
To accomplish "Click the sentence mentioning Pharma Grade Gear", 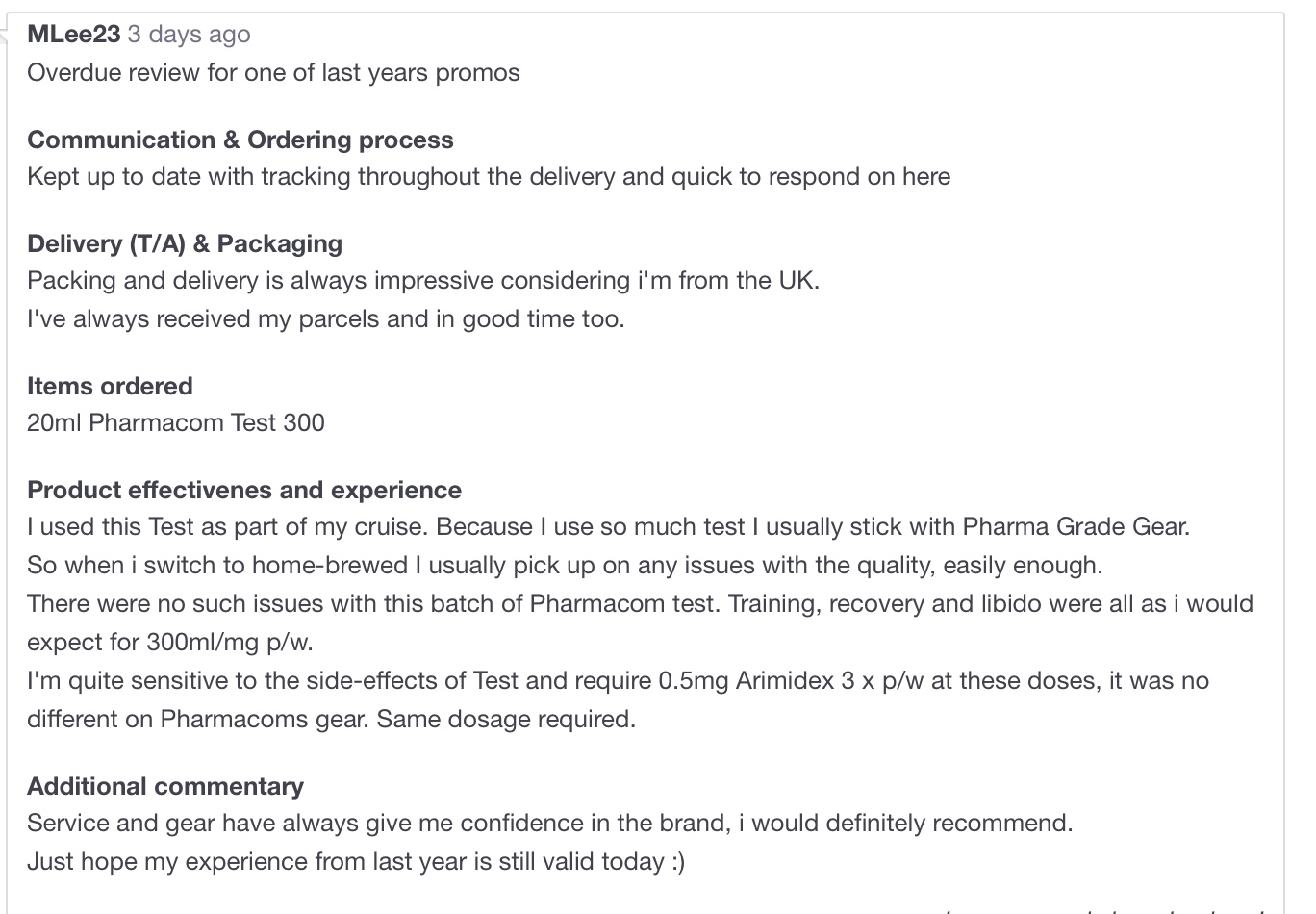I will (x=608, y=527).
